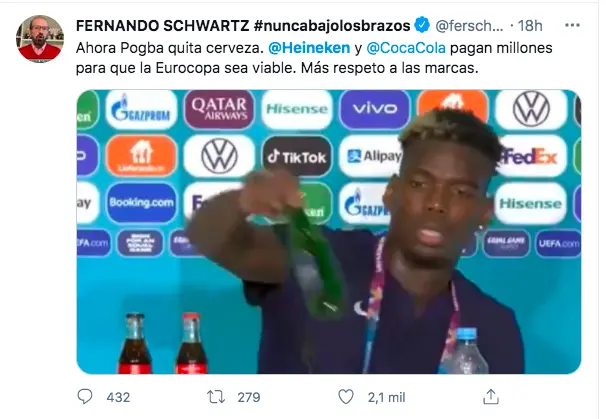
Task: Play the Pogba press conference video
Action: pyautogui.click(x=329, y=232)
